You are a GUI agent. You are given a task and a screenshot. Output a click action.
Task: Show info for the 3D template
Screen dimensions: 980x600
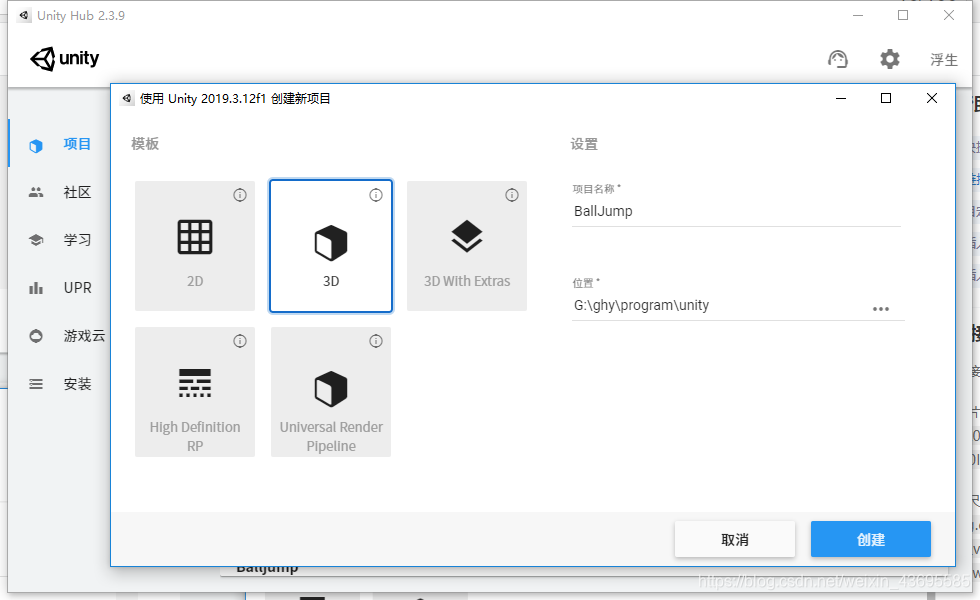coord(376,195)
